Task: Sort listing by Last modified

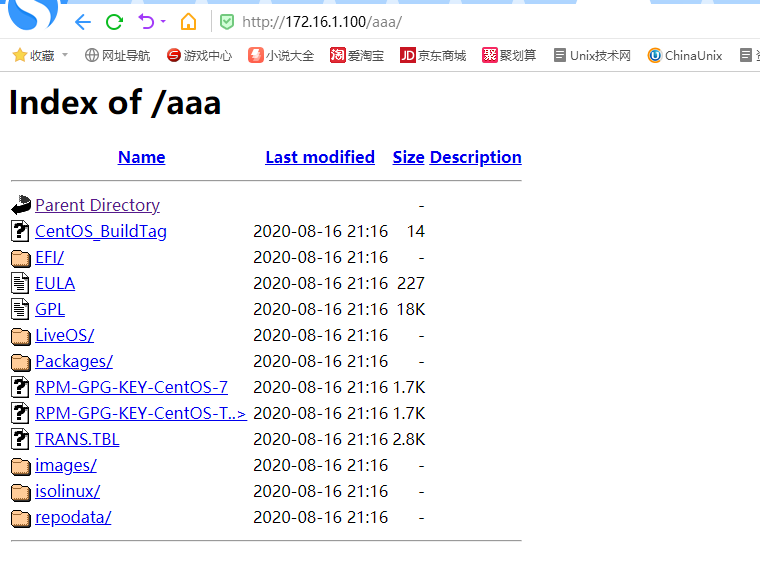Action: [320, 157]
